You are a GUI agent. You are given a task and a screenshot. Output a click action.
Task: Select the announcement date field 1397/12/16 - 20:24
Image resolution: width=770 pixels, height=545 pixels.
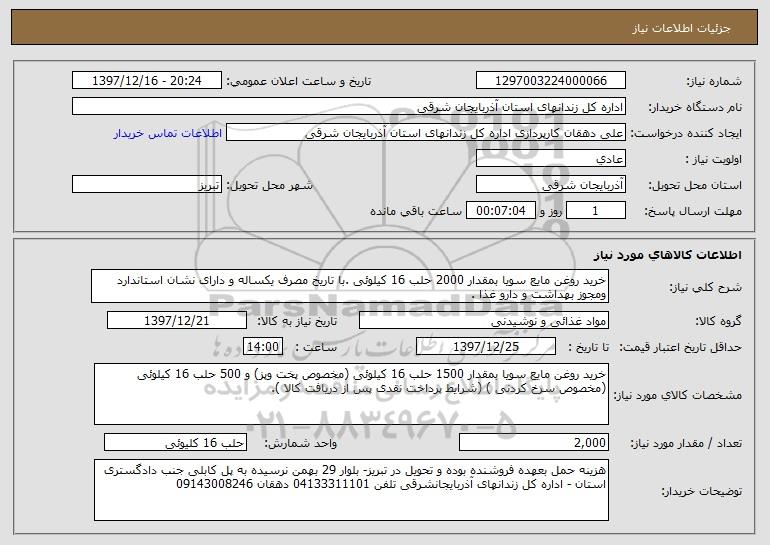click(147, 81)
